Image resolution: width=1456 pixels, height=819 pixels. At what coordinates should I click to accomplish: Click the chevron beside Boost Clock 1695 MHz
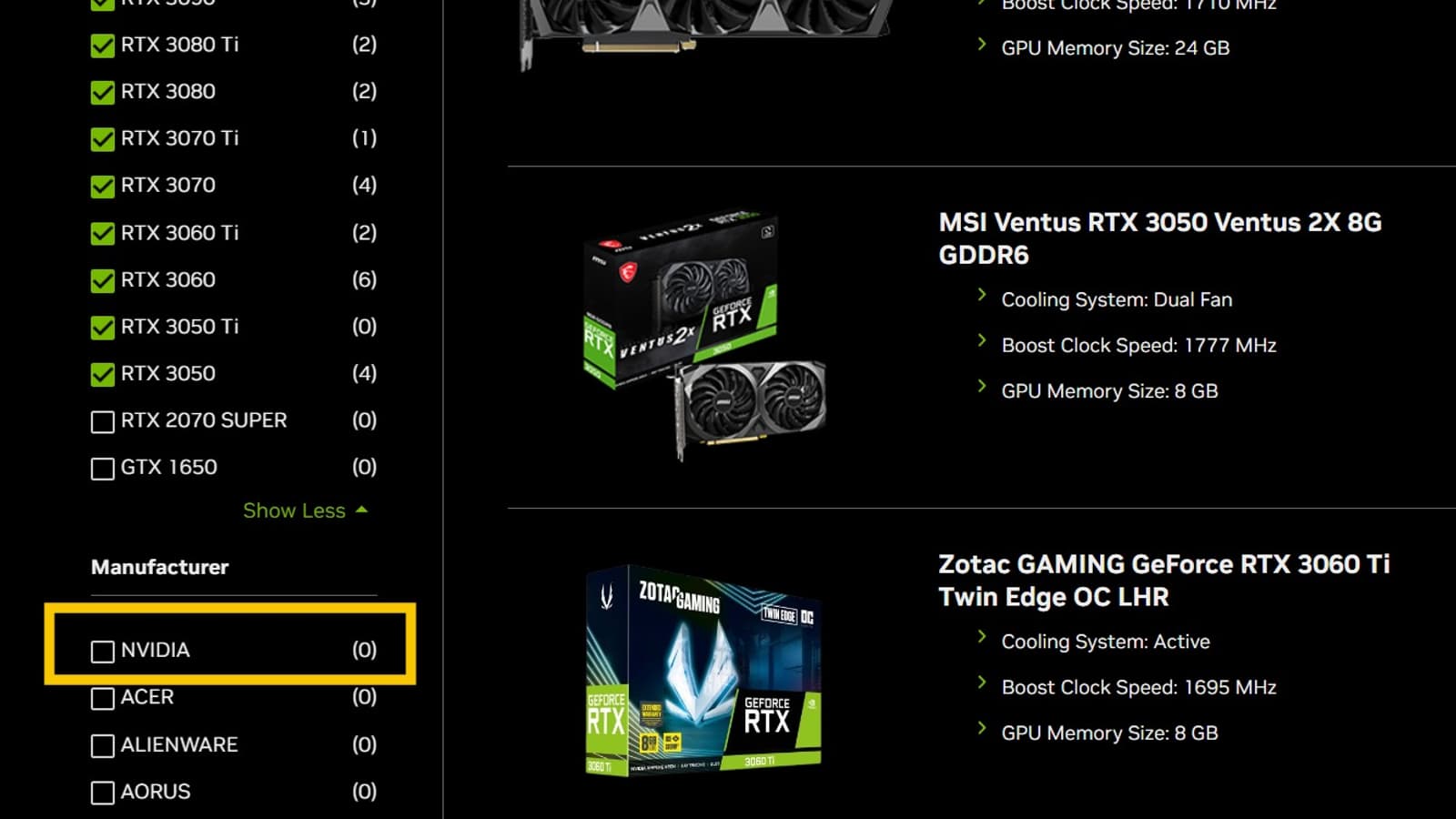(x=981, y=682)
